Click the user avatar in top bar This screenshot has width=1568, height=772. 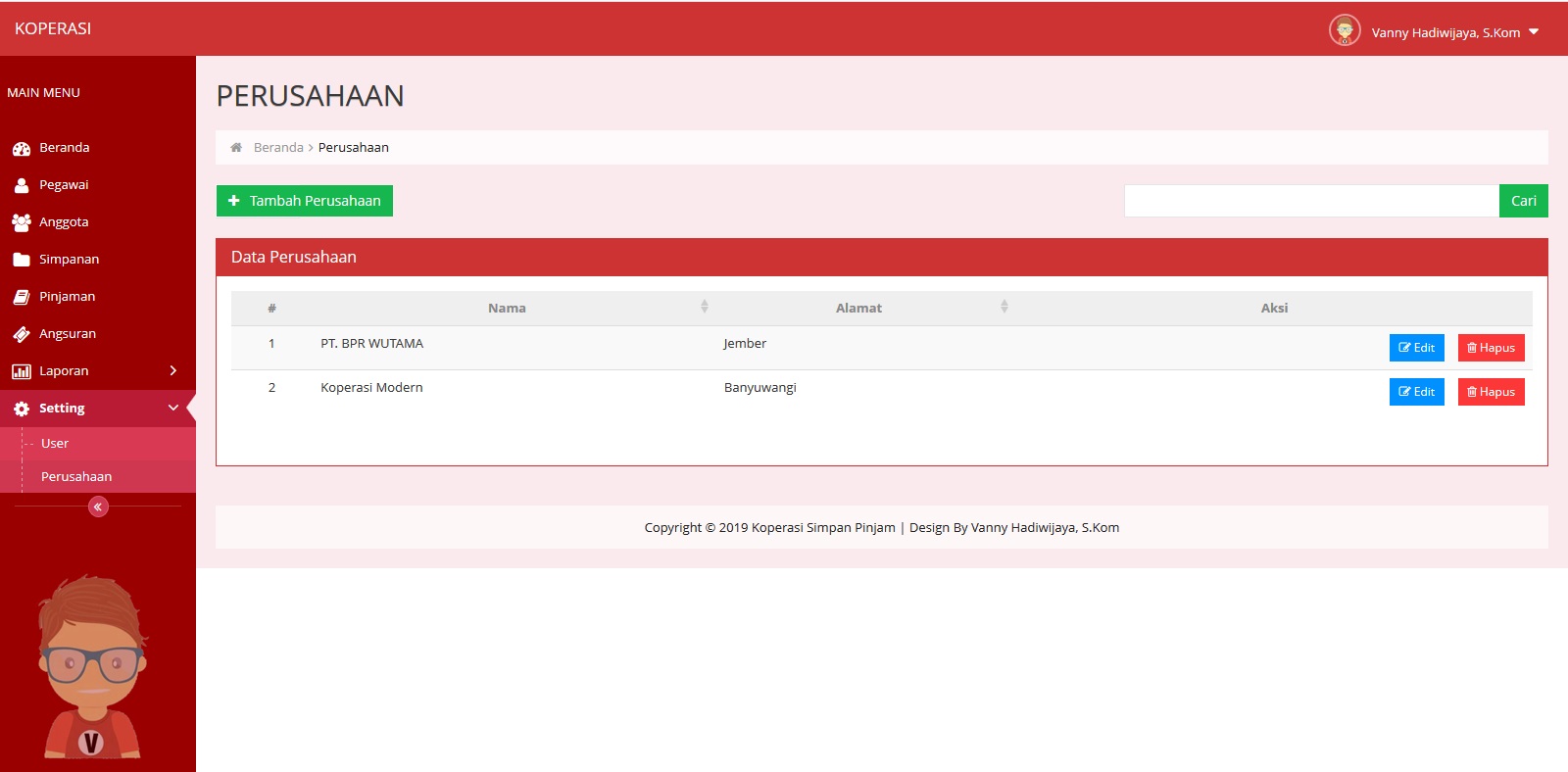pyautogui.click(x=1345, y=30)
